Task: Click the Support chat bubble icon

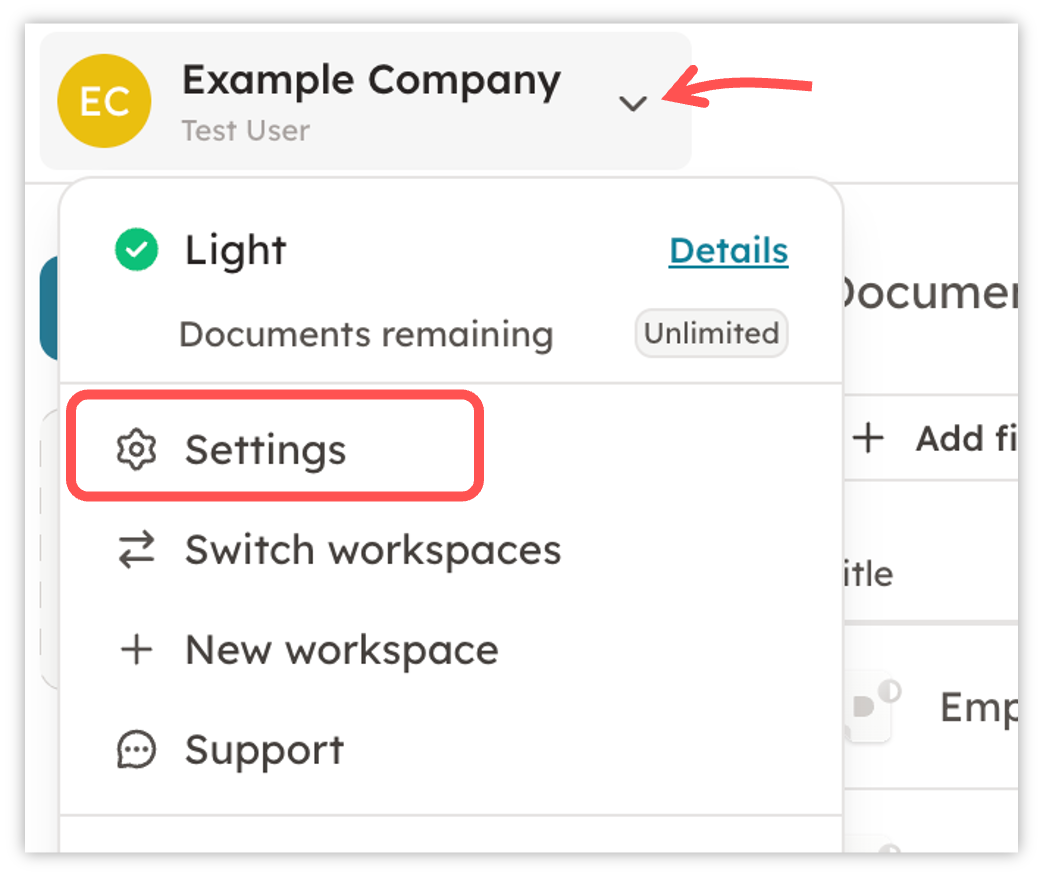Action: pos(137,749)
